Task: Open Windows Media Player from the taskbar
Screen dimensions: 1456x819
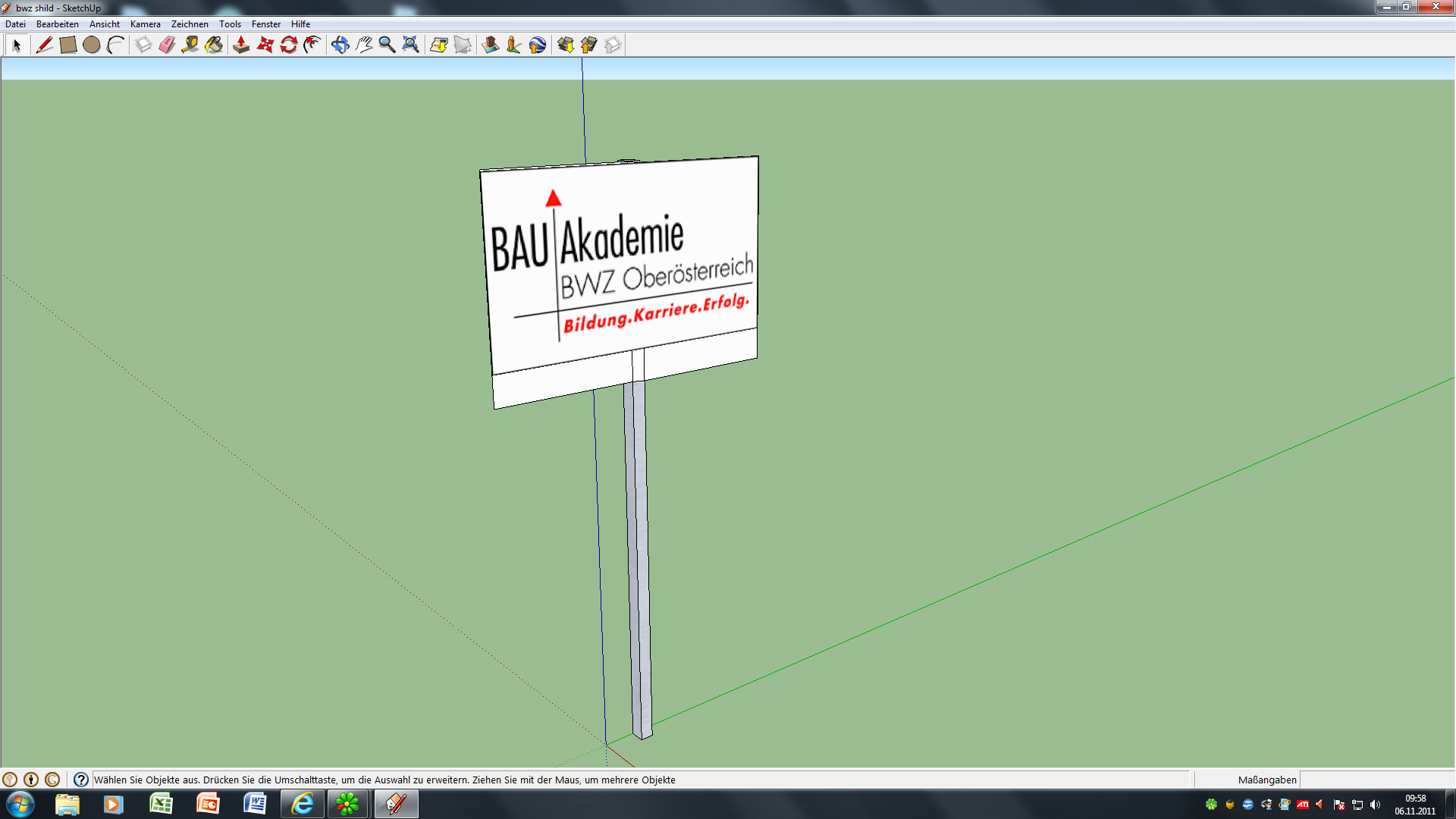Action: (114, 804)
